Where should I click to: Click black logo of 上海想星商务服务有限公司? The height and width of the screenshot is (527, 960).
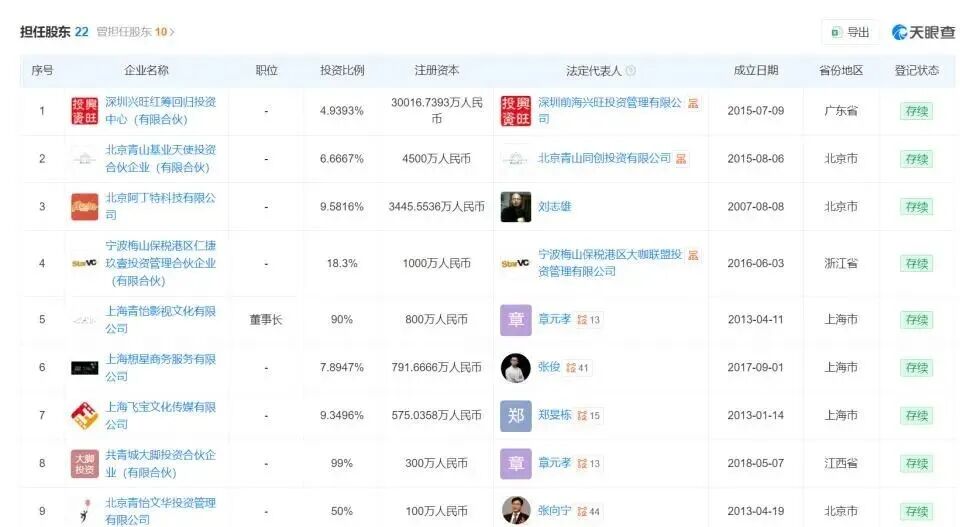pos(84,368)
